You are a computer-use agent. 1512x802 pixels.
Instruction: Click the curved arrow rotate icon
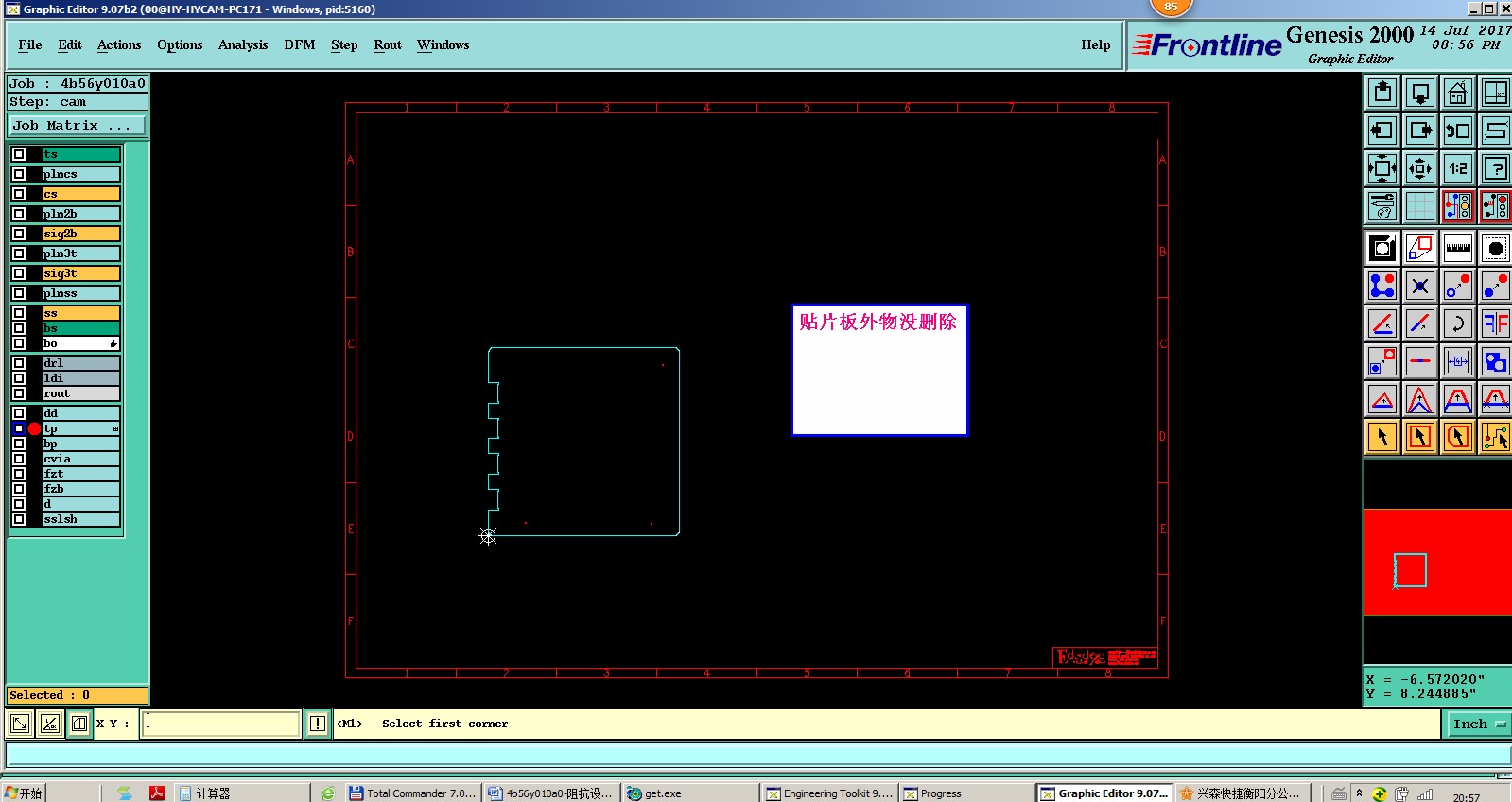point(1458,323)
